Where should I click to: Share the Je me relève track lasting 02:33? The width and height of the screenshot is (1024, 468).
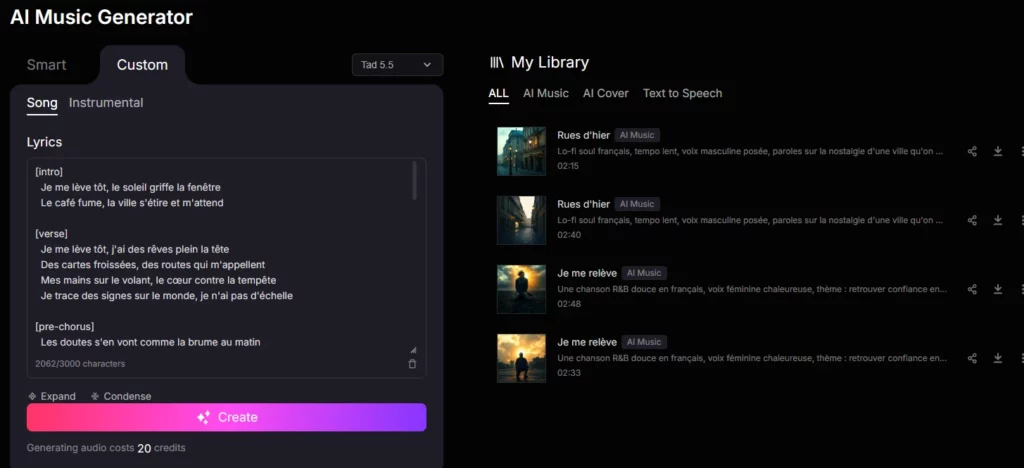pos(972,358)
